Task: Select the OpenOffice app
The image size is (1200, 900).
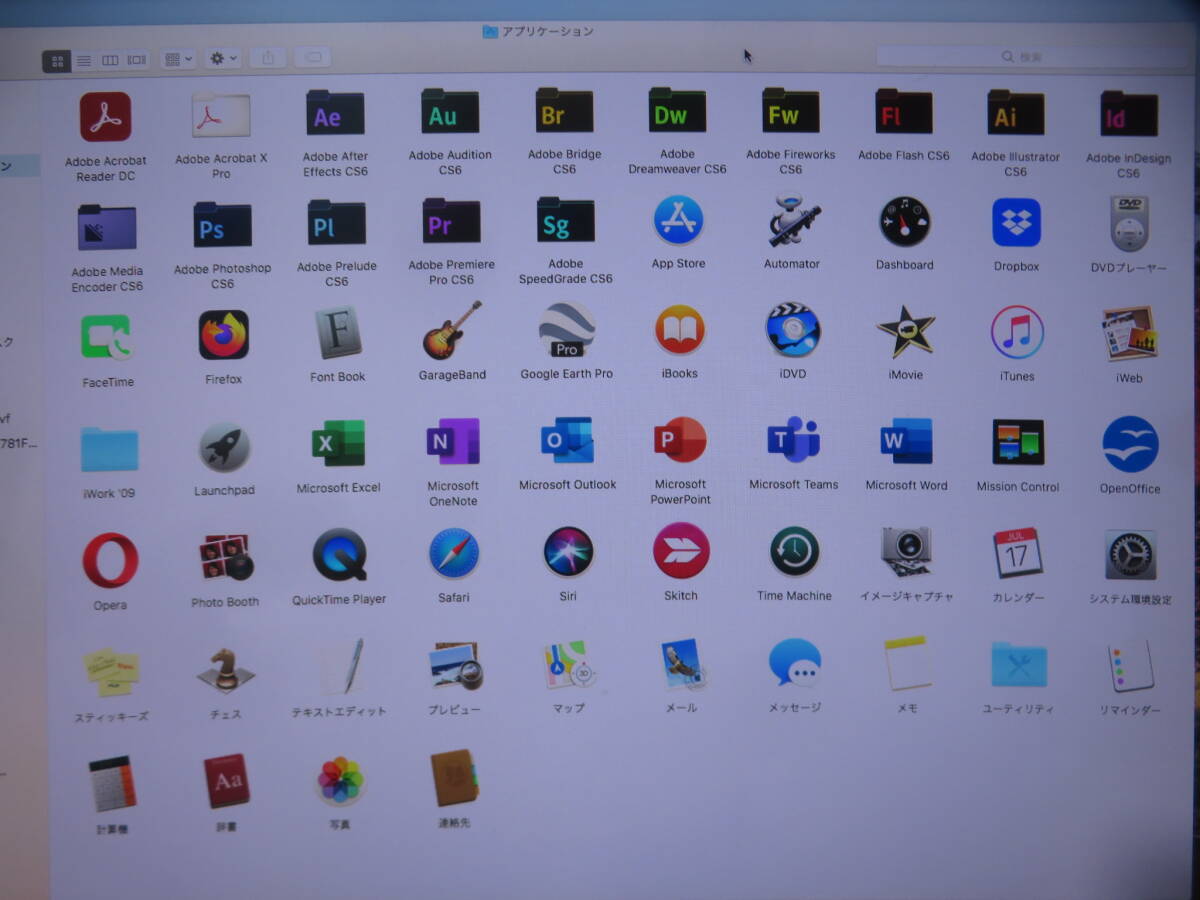Action: point(1130,444)
